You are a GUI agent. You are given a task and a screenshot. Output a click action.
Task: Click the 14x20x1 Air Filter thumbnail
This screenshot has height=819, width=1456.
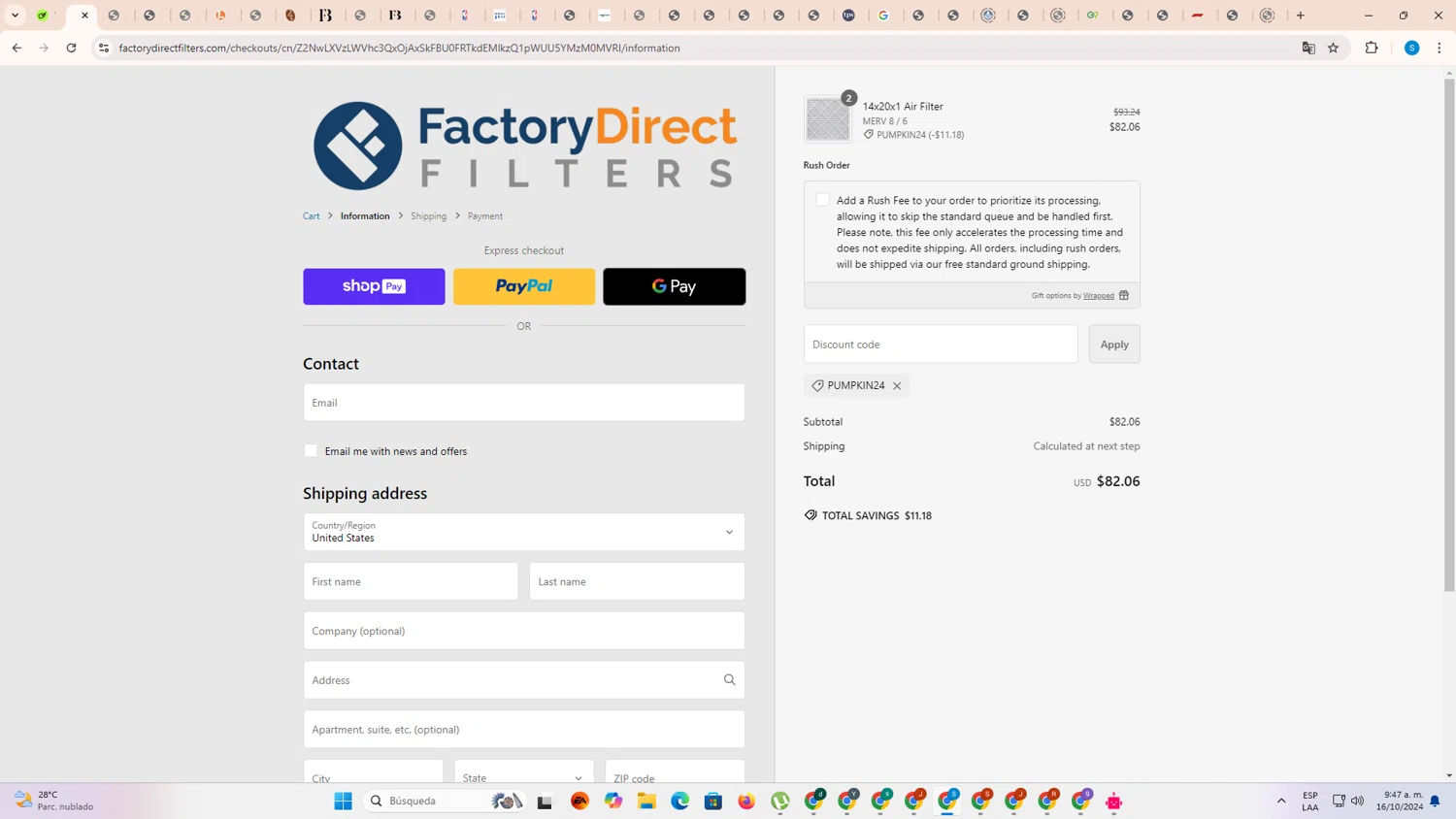pyautogui.click(x=828, y=119)
